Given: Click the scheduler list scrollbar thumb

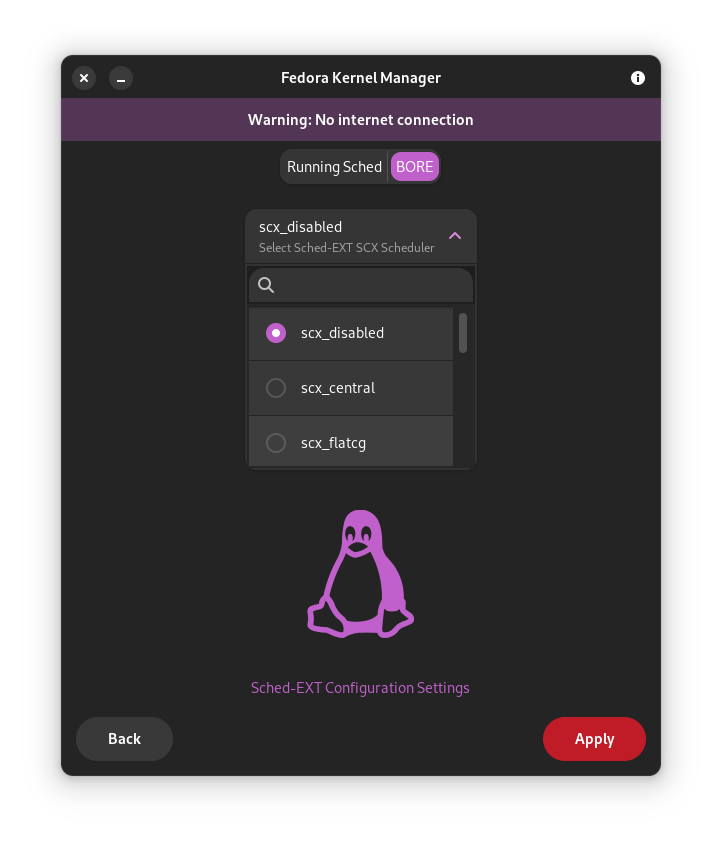Looking at the screenshot, I should (463, 333).
